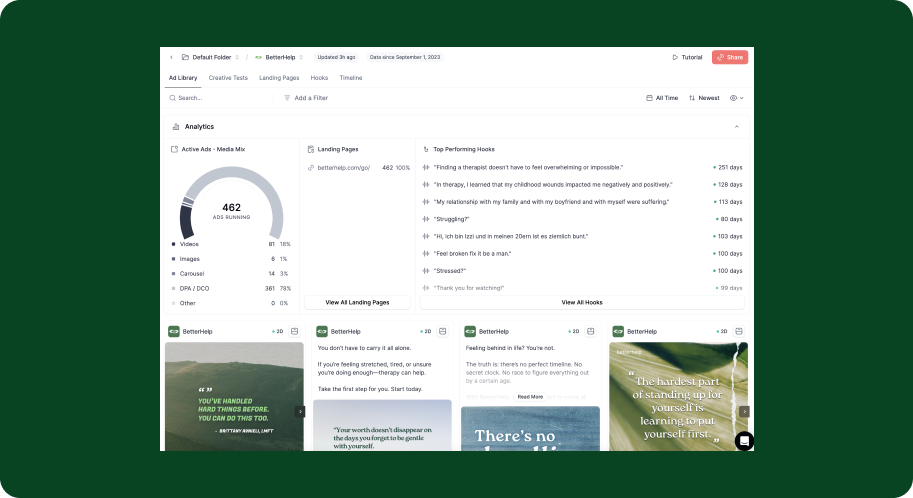Play the "Feel broken fix it" hook icon

coord(426,253)
